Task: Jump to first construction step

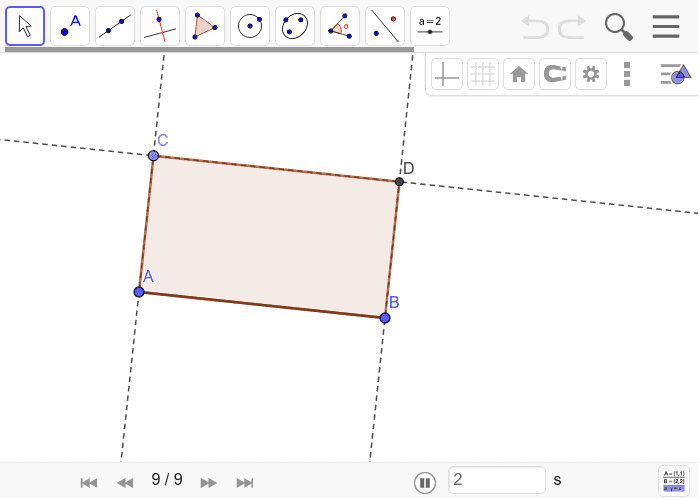Action: pyautogui.click(x=89, y=483)
